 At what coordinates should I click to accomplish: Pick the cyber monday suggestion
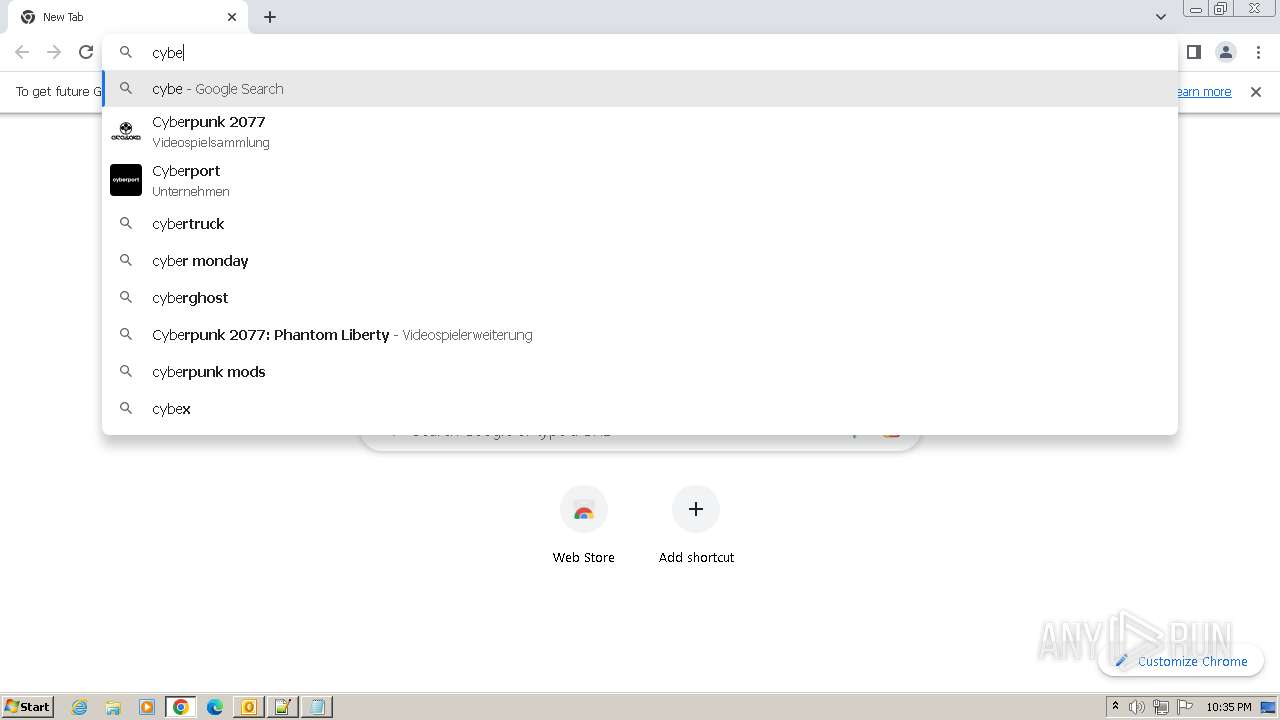tap(640, 261)
